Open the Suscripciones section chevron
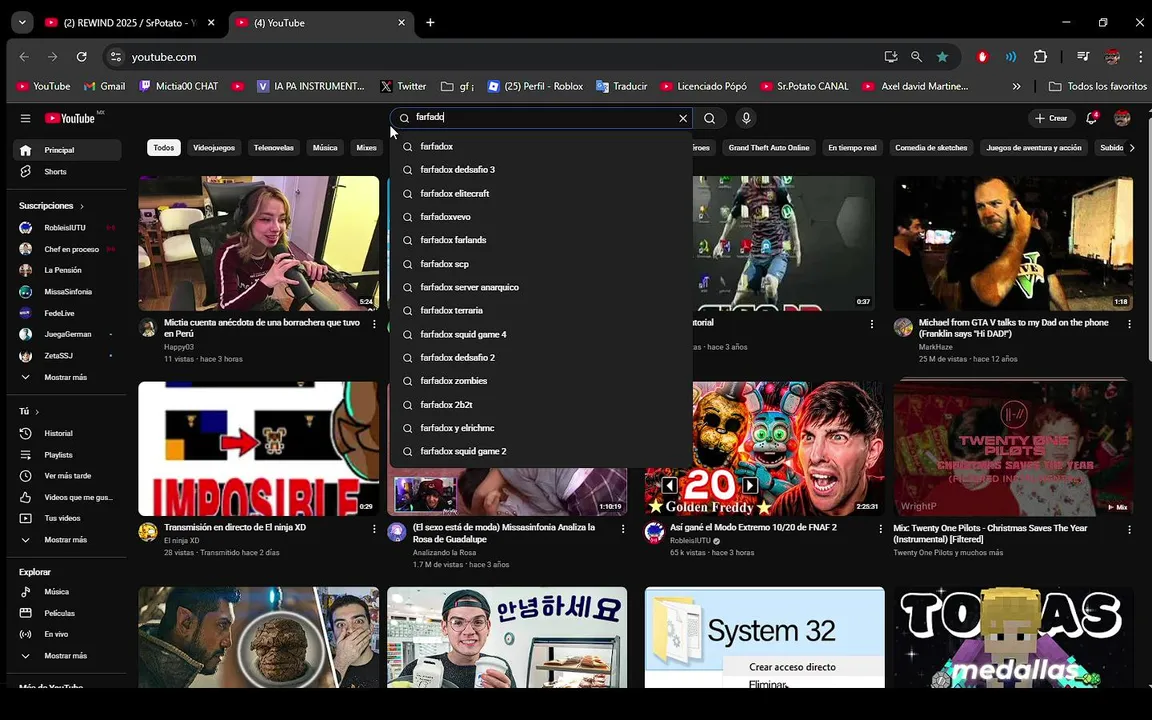 (82, 206)
